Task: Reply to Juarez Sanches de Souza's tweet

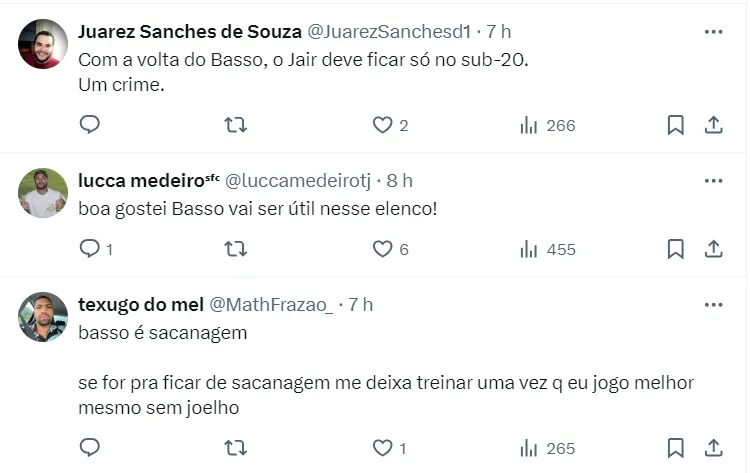Action: pyautogui.click(x=90, y=125)
